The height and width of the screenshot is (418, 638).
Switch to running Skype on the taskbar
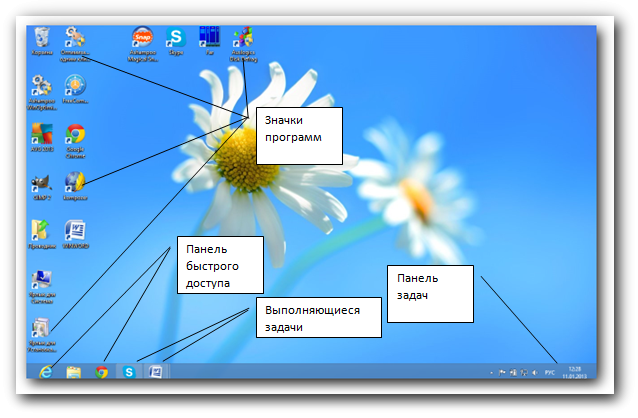(129, 372)
